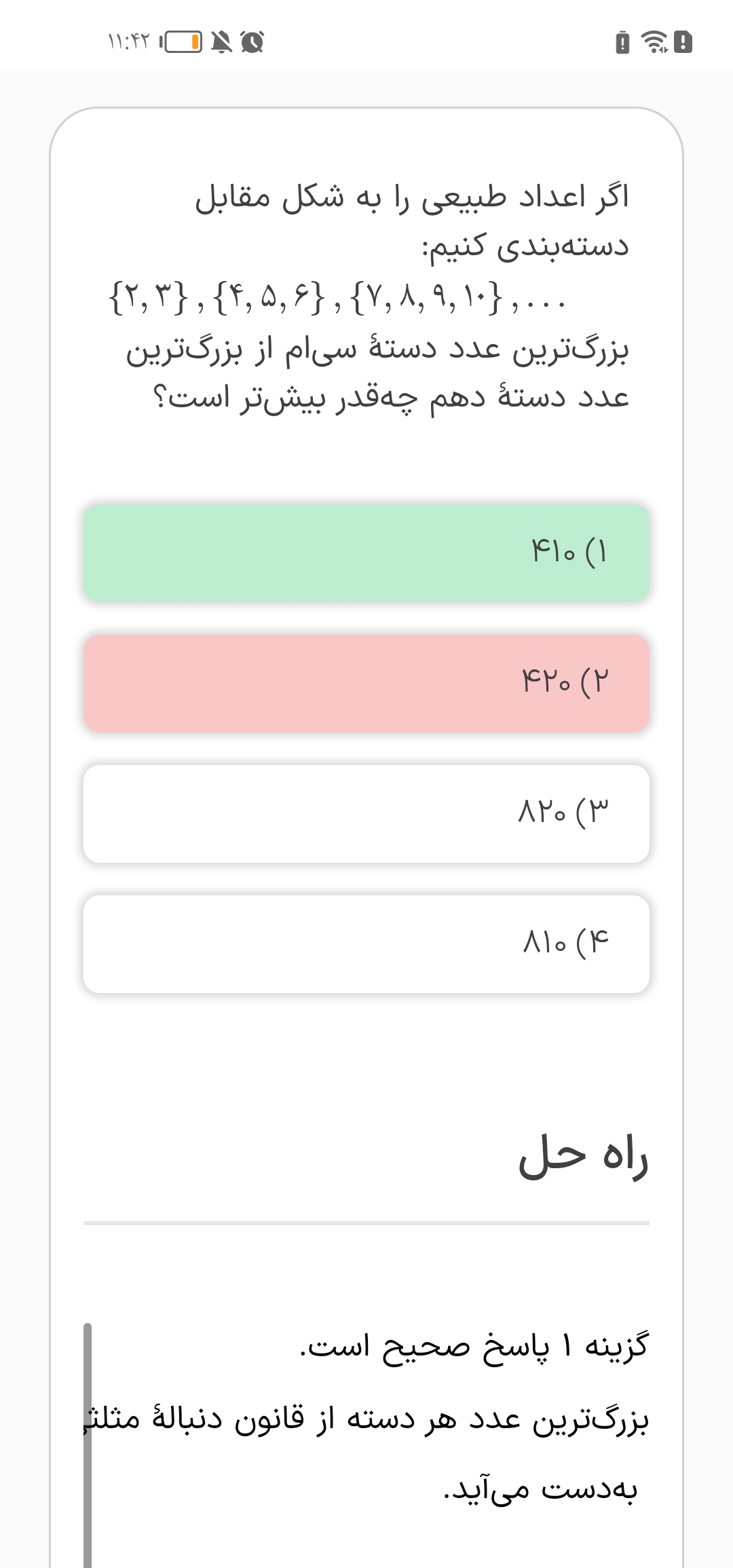Screen dimensions: 733x1568
Task: Tap the Wi-Fi signal icon
Action: 654,42
